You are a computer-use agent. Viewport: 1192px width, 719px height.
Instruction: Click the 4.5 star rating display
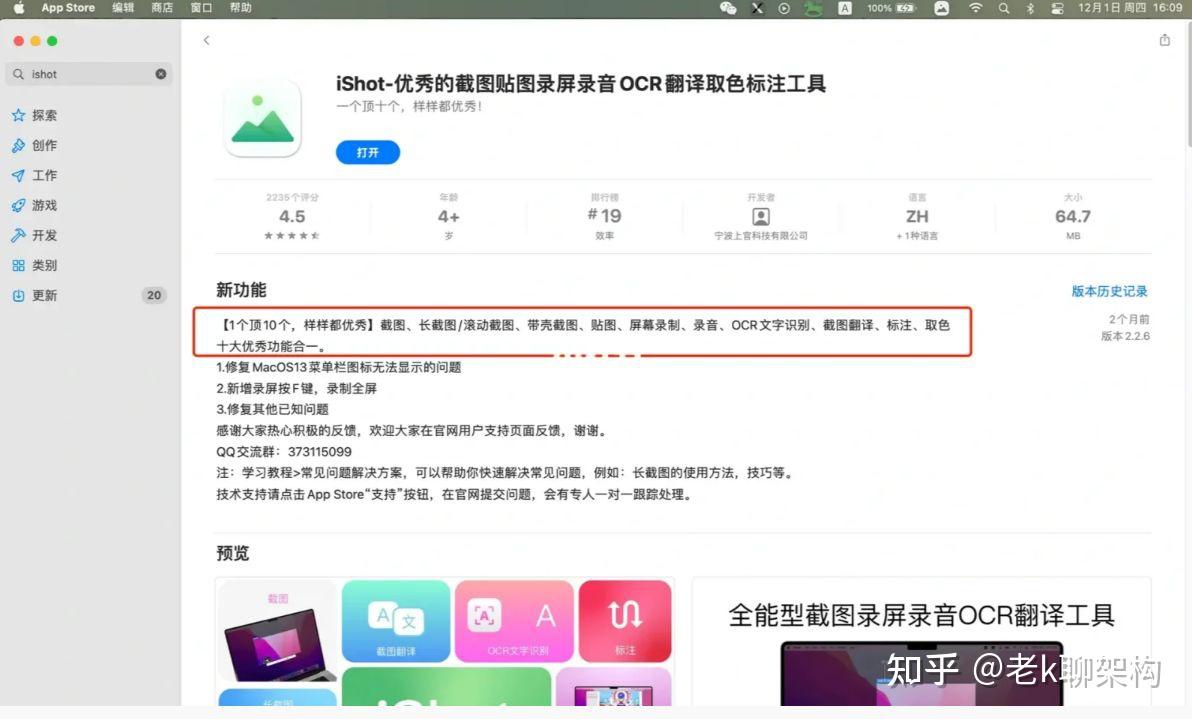pyautogui.click(x=291, y=216)
